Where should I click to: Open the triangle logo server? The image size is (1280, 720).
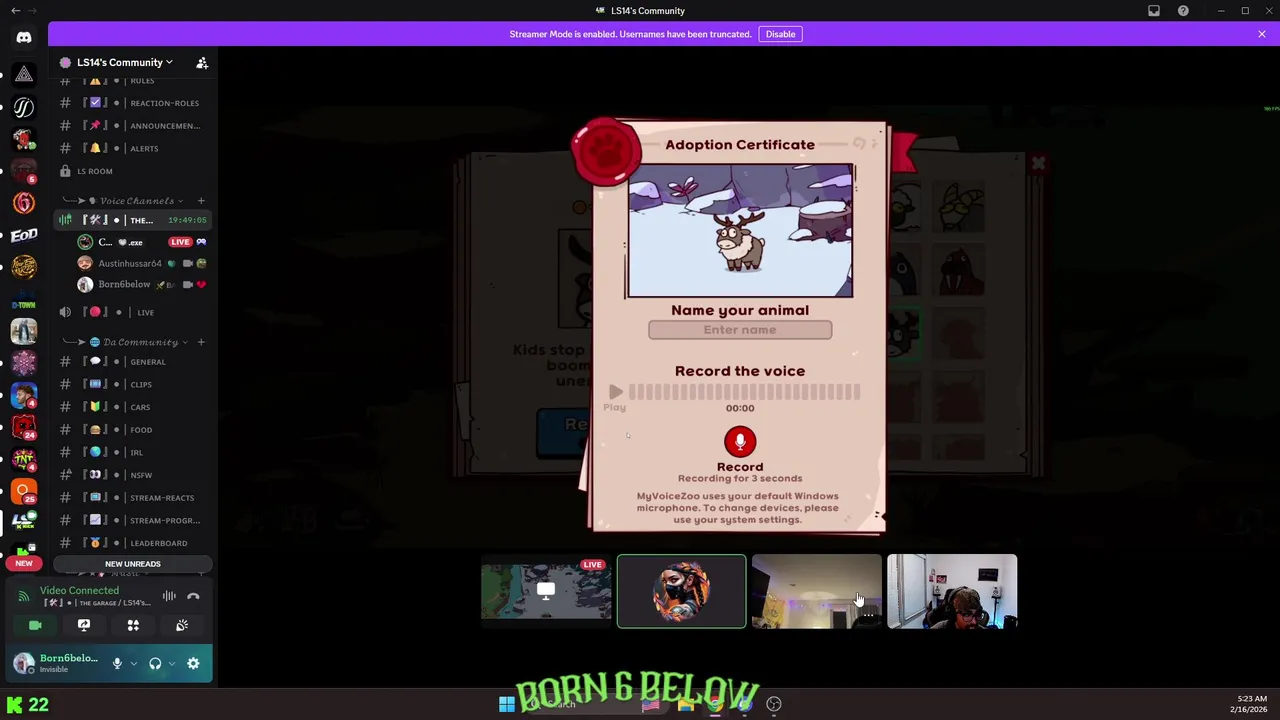[x=24, y=74]
